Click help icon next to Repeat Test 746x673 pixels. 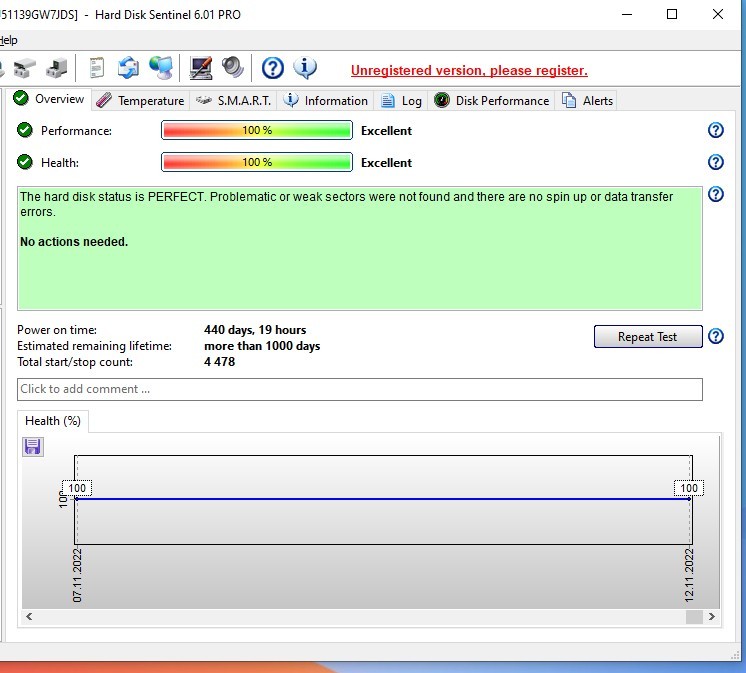click(716, 336)
